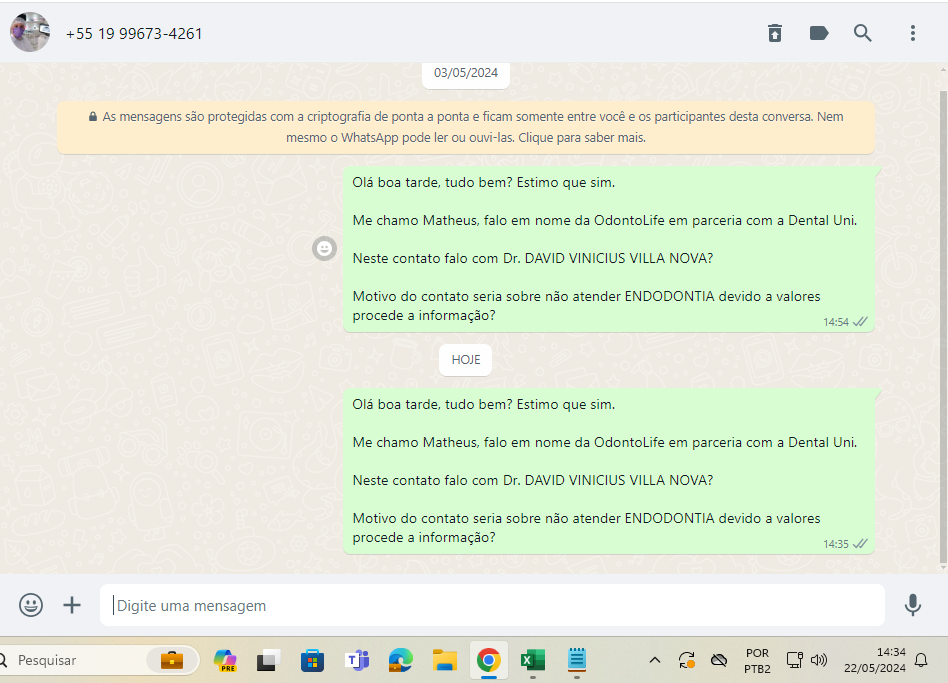Click the label tag icon in header

tap(819, 33)
